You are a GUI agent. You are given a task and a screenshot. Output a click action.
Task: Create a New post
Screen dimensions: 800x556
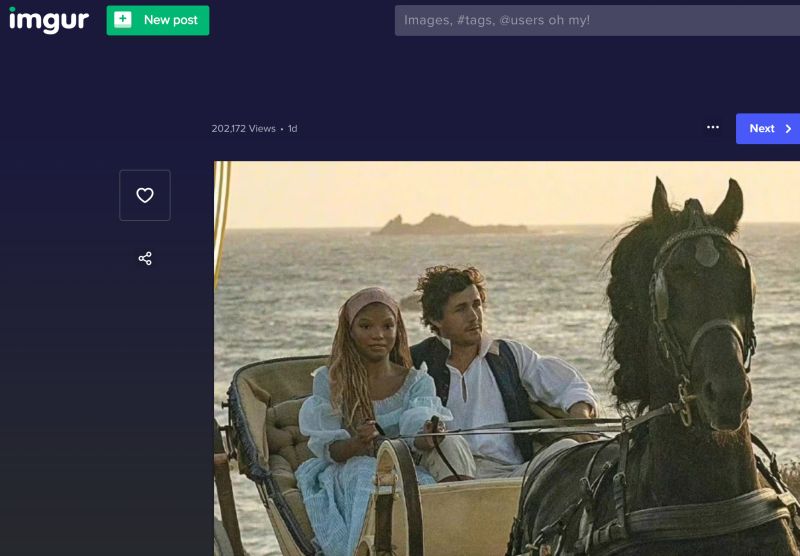tap(158, 20)
